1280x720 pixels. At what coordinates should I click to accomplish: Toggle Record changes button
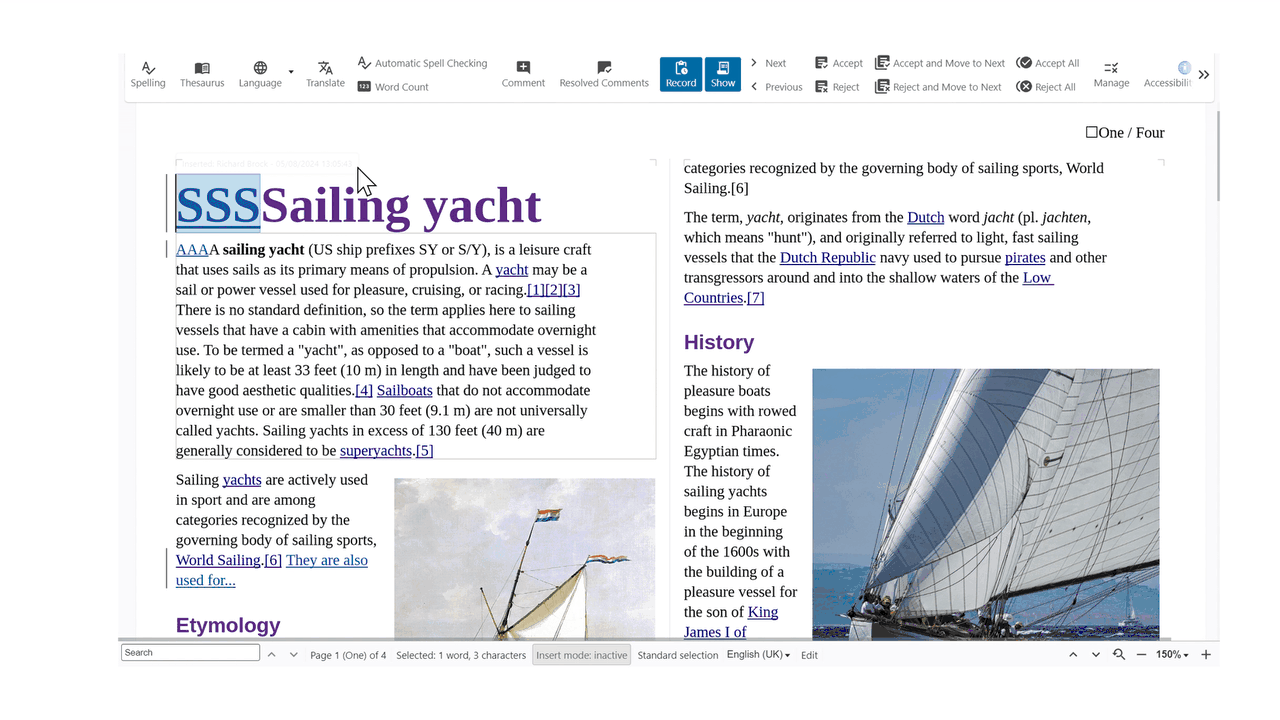tap(681, 75)
